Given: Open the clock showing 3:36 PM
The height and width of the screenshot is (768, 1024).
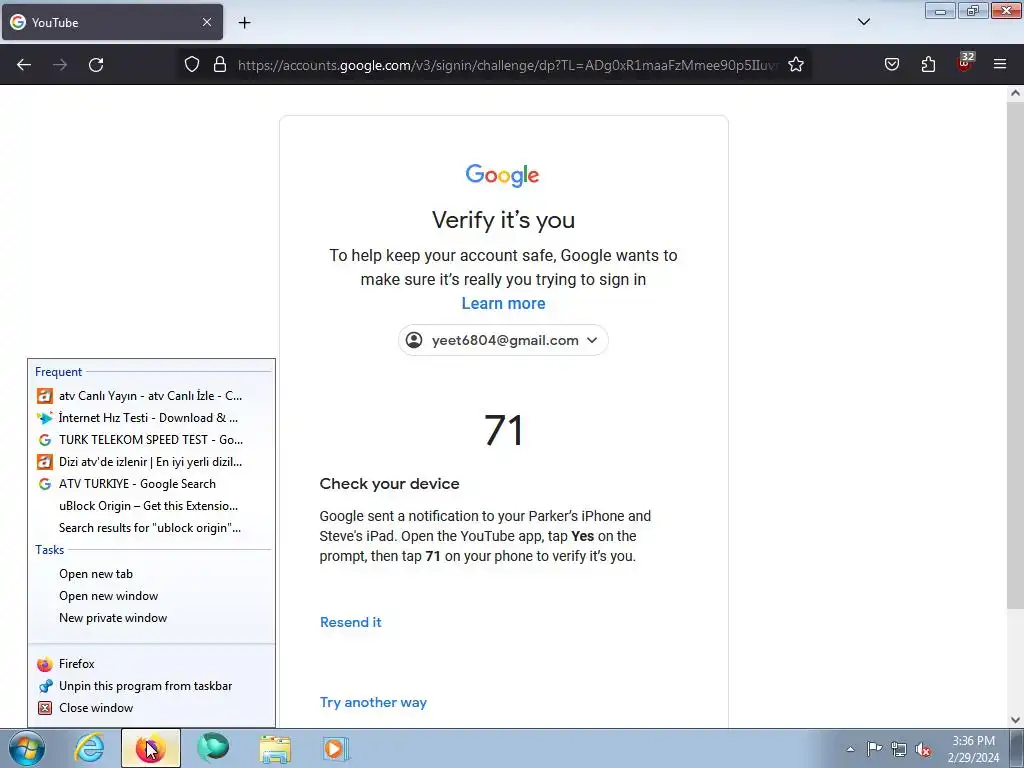Looking at the screenshot, I should pos(973,749).
